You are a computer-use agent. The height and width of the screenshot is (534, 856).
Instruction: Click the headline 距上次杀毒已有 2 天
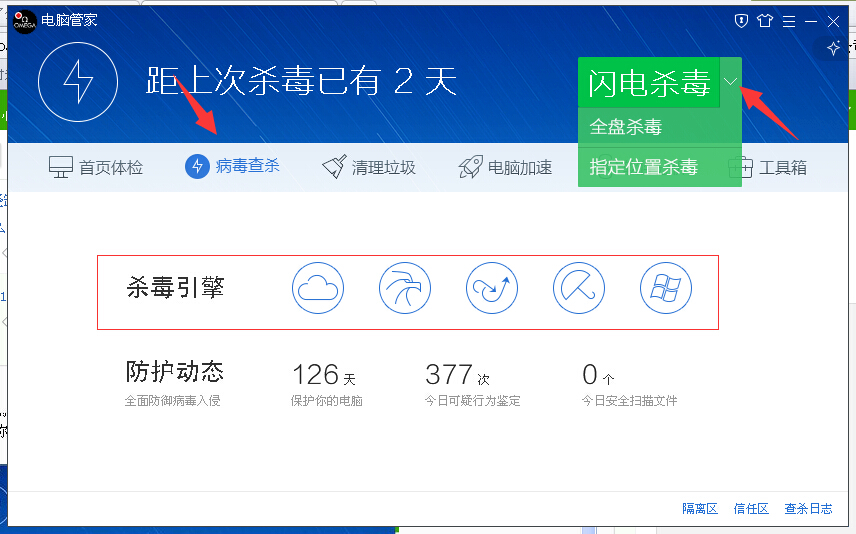click(301, 81)
